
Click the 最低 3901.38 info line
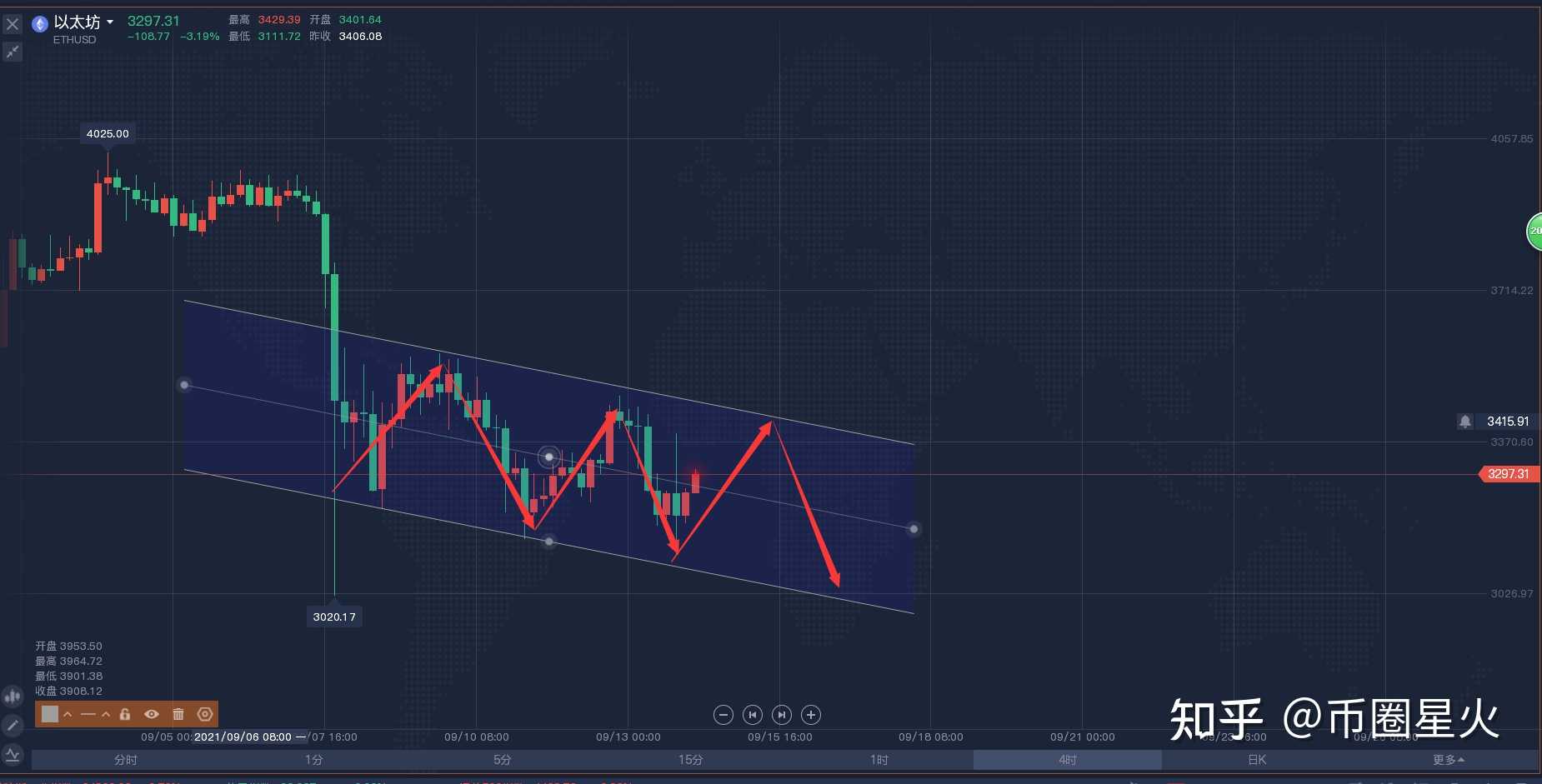68,677
